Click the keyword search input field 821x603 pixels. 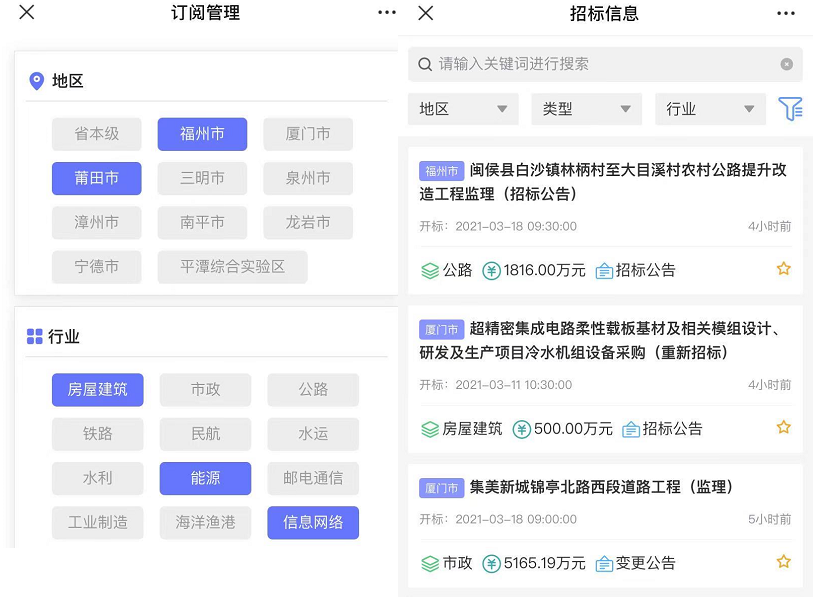pyautogui.click(x=600, y=64)
